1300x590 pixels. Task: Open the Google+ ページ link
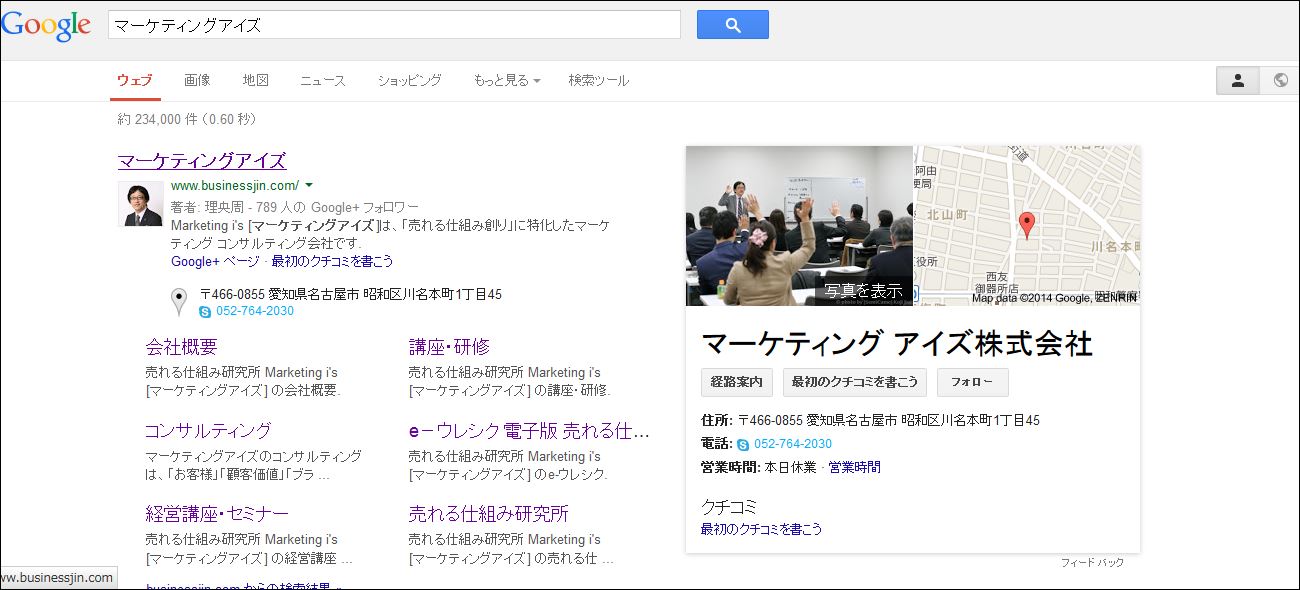pos(215,261)
